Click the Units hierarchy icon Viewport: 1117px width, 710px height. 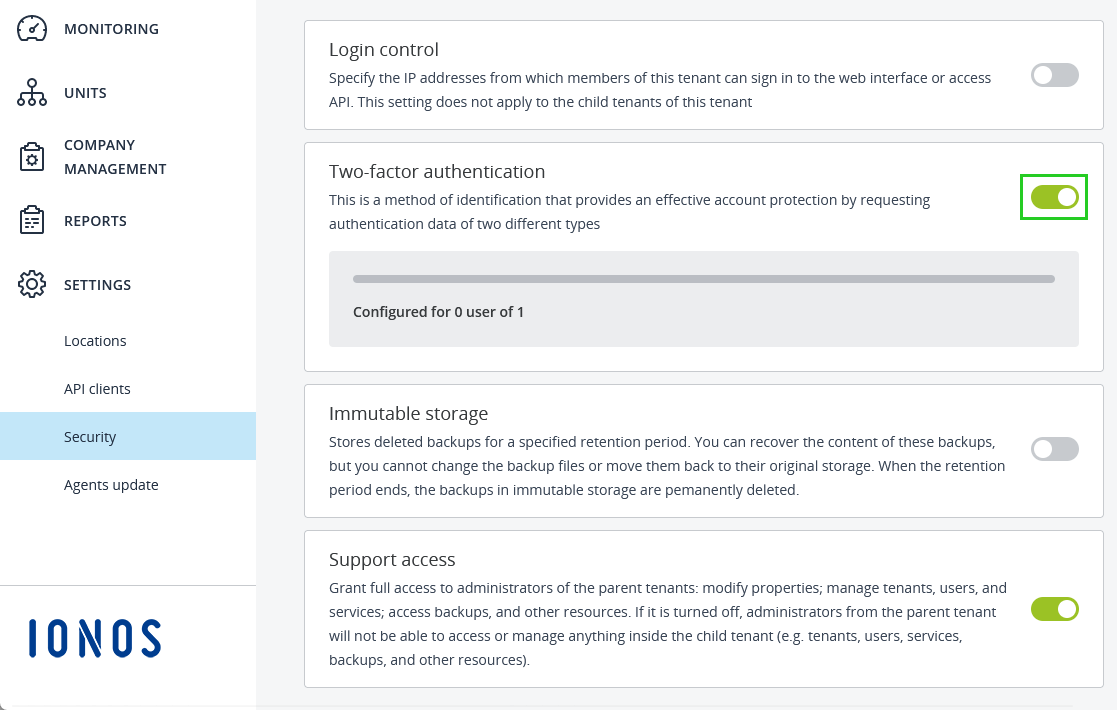(32, 93)
